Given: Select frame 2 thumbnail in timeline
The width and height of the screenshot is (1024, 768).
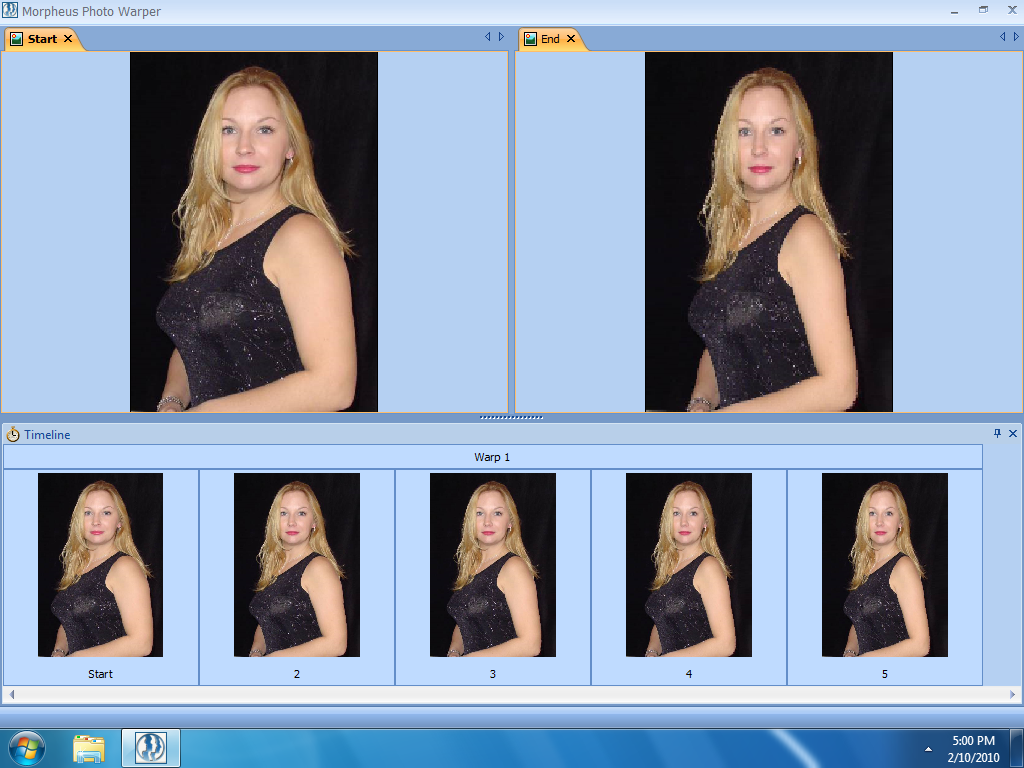Looking at the screenshot, I should click(296, 565).
